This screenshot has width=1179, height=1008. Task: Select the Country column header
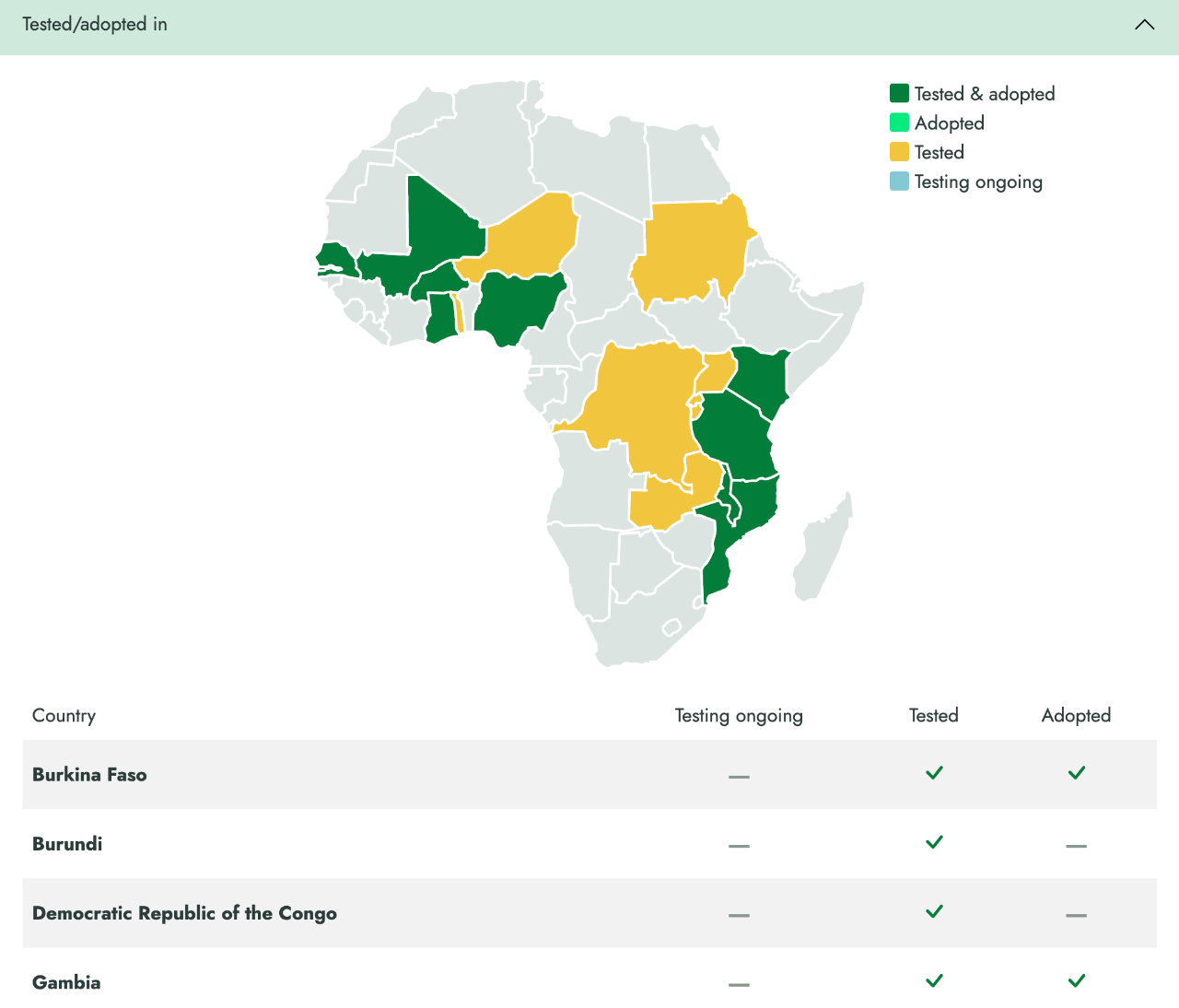pos(64,716)
